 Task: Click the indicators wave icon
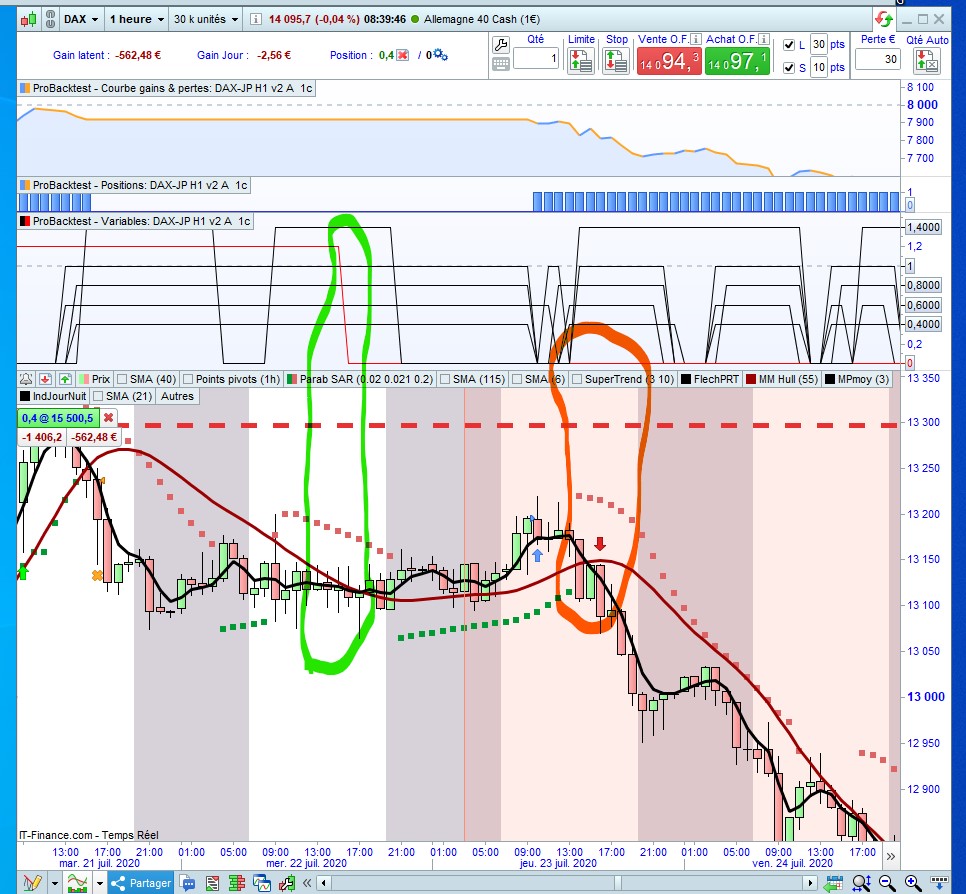click(x=78, y=883)
